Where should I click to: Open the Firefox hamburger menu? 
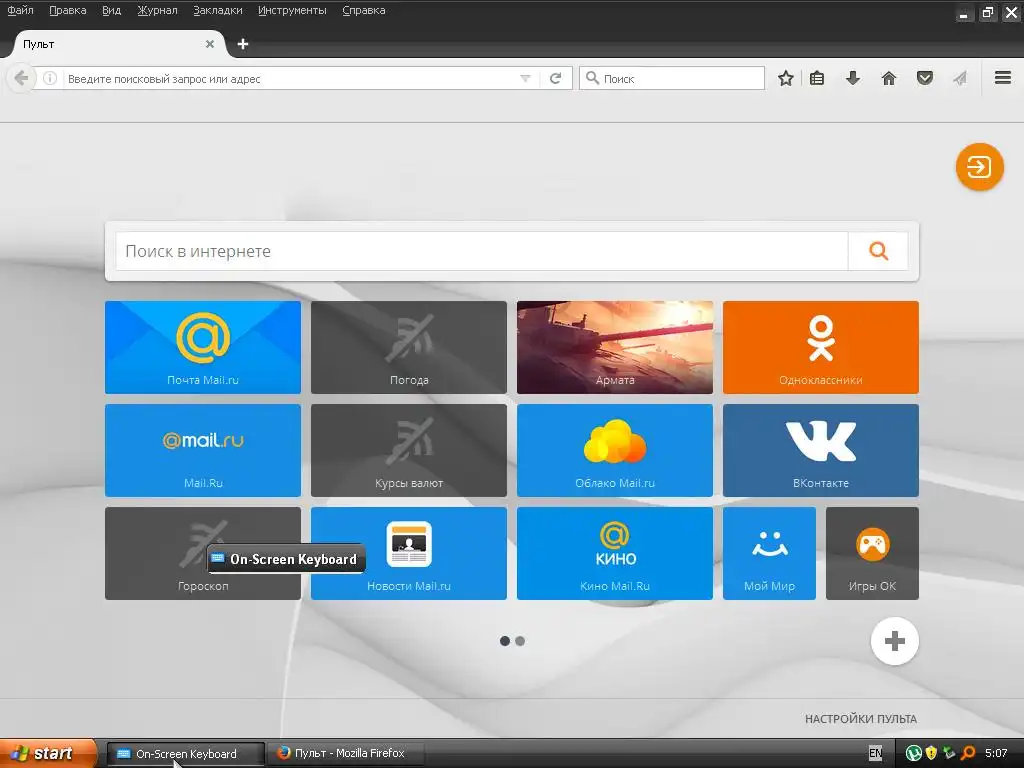point(1003,78)
